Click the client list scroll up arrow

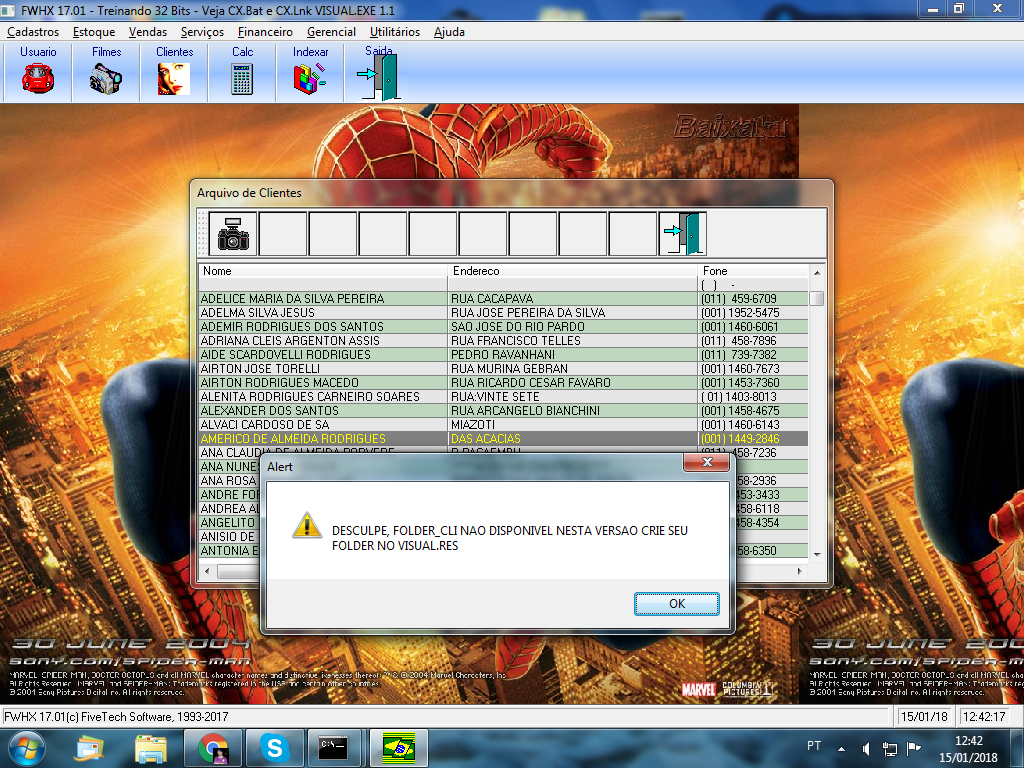click(x=817, y=272)
